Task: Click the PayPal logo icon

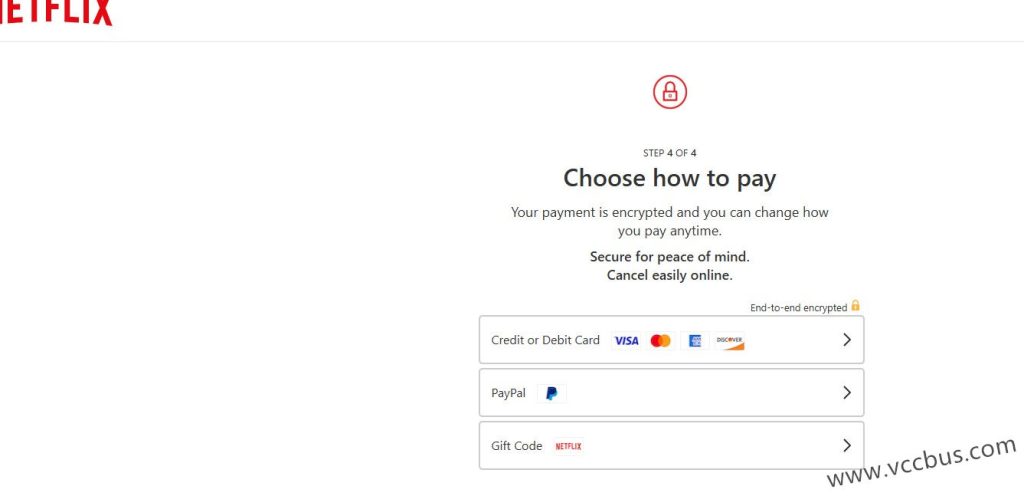Action: coord(551,394)
